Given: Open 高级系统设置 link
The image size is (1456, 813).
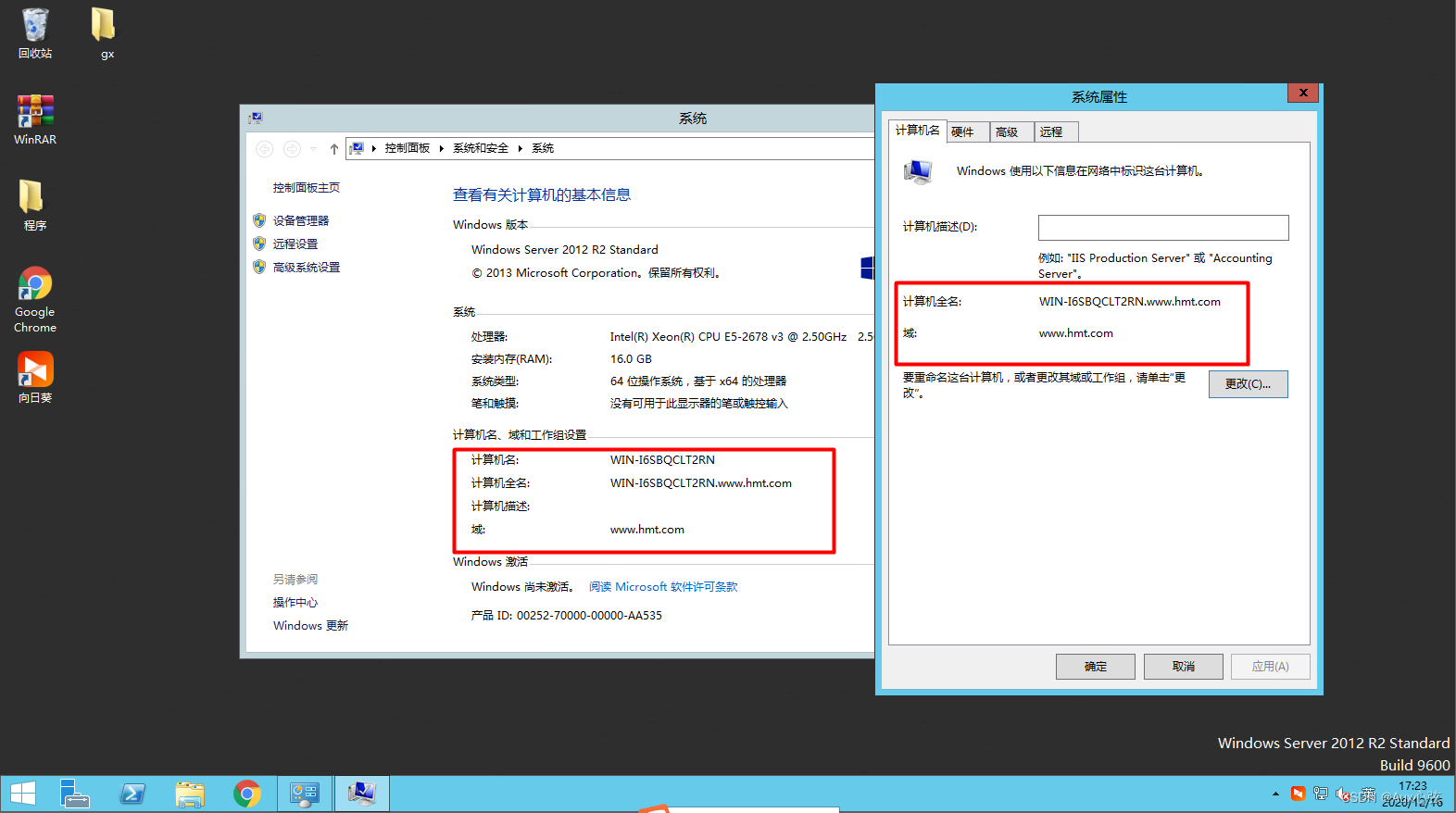Looking at the screenshot, I should (307, 267).
